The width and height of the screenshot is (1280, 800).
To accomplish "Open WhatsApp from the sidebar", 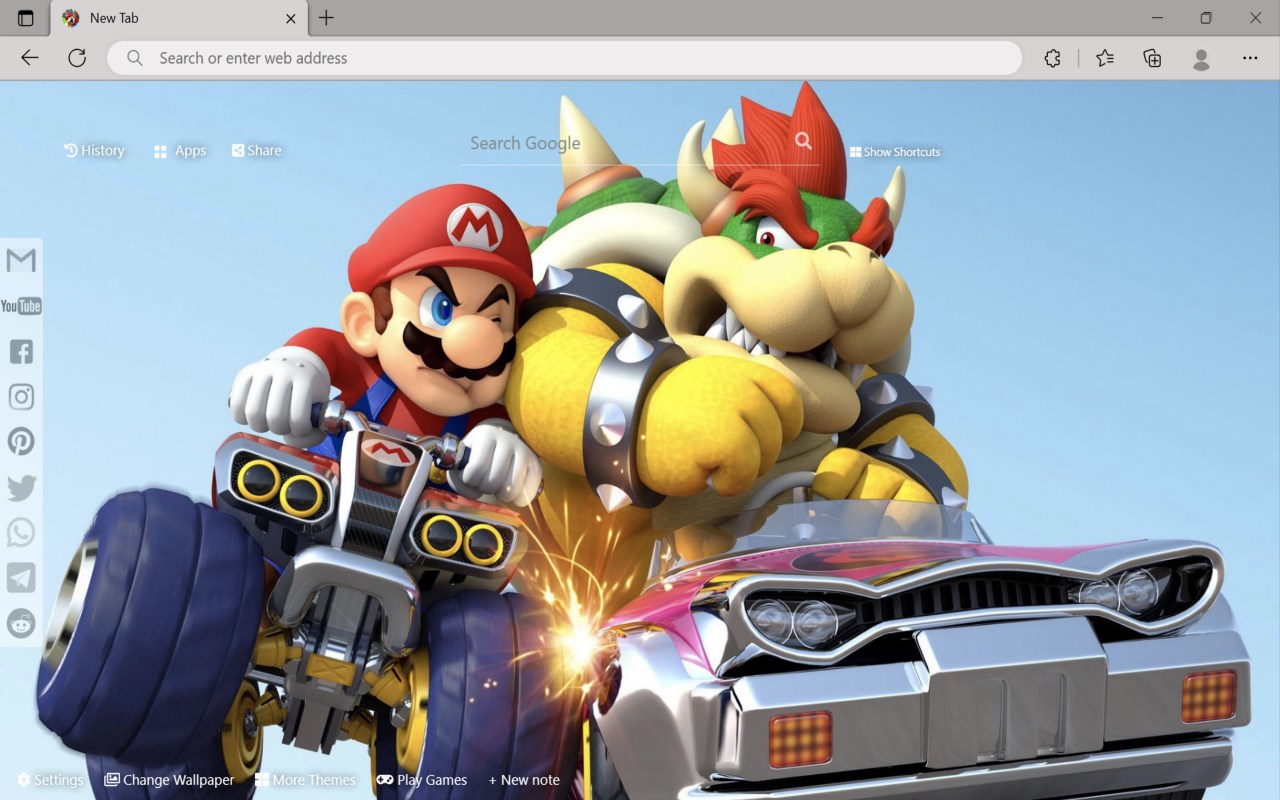I will 21,533.
